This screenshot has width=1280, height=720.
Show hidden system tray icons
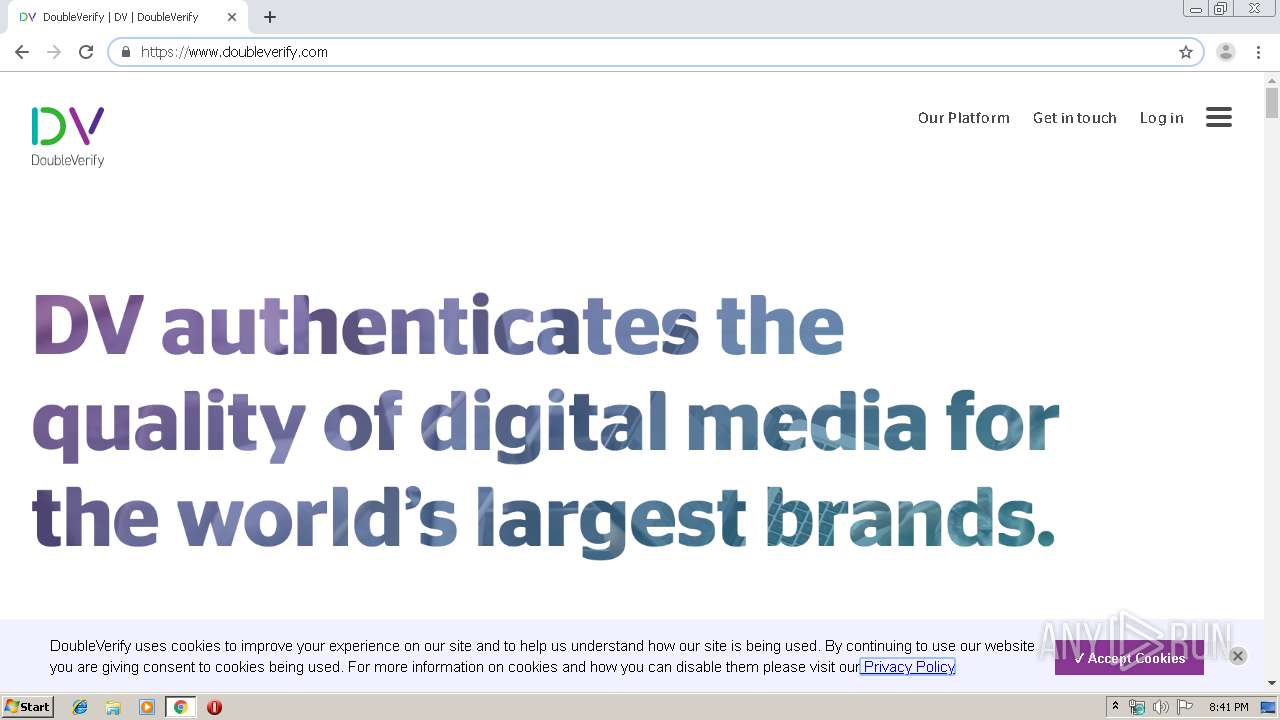coord(1116,707)
